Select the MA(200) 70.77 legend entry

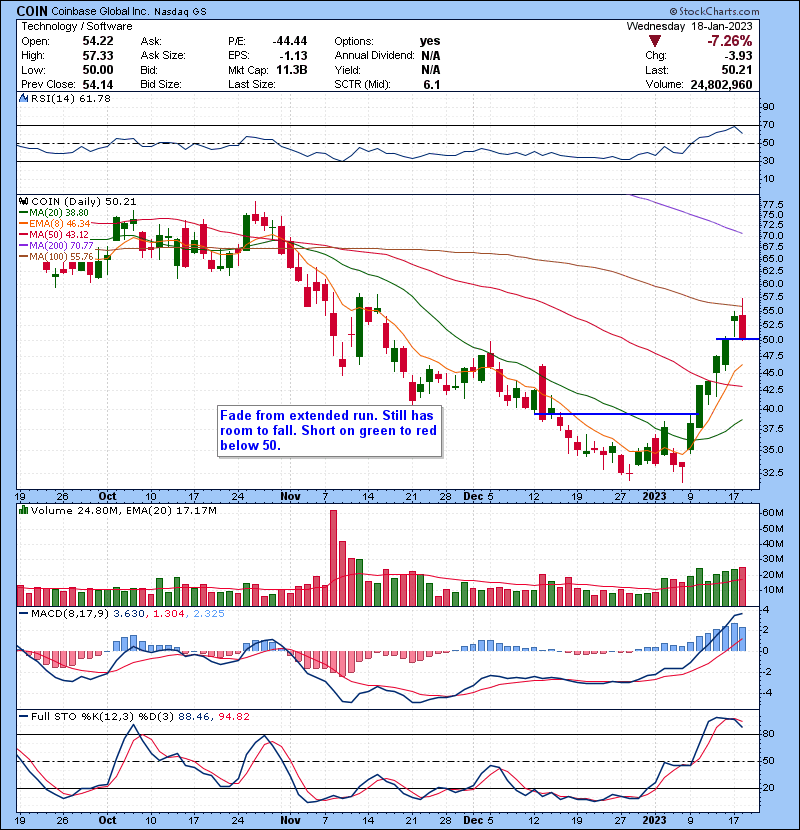(x=56, y=246)
